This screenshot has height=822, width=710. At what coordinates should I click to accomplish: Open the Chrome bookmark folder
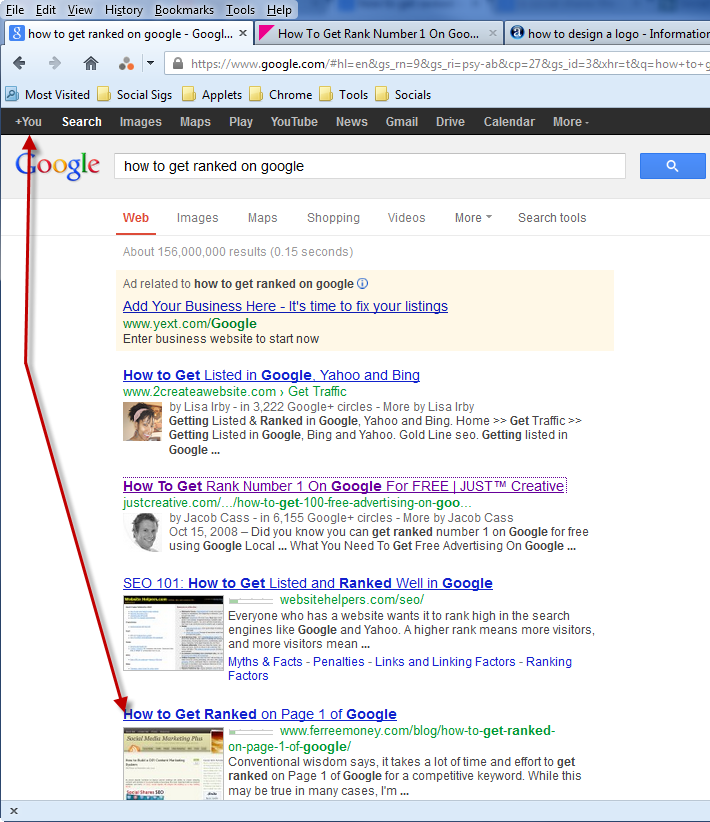point(281,95)
